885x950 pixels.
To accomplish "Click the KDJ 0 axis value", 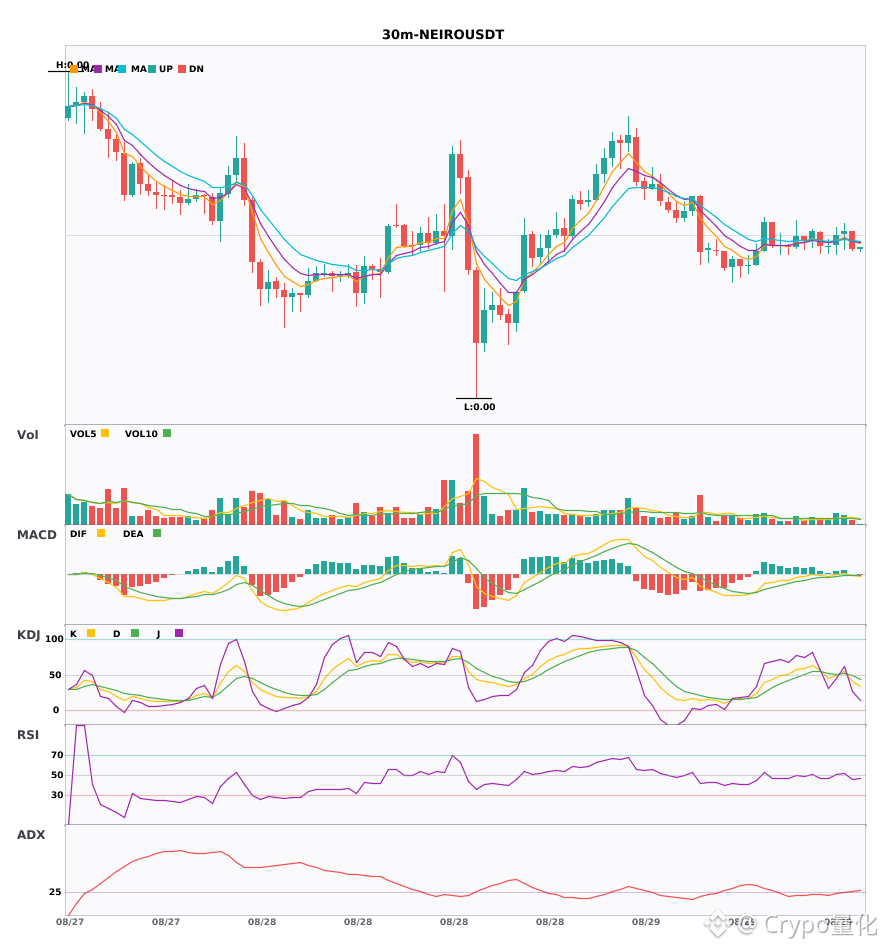I will click(56, 710).
